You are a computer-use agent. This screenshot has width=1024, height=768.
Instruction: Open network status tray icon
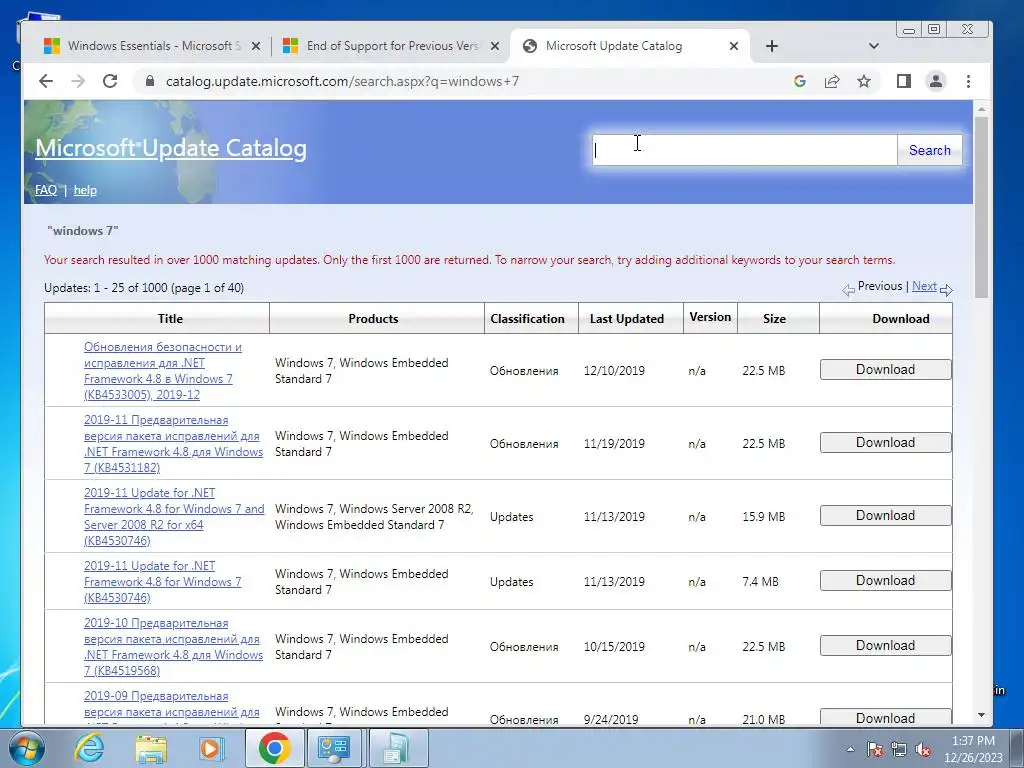899,750
